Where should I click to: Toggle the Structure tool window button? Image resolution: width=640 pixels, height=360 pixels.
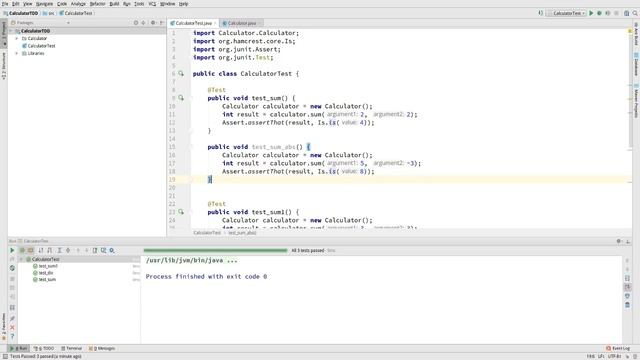point(4,65)
